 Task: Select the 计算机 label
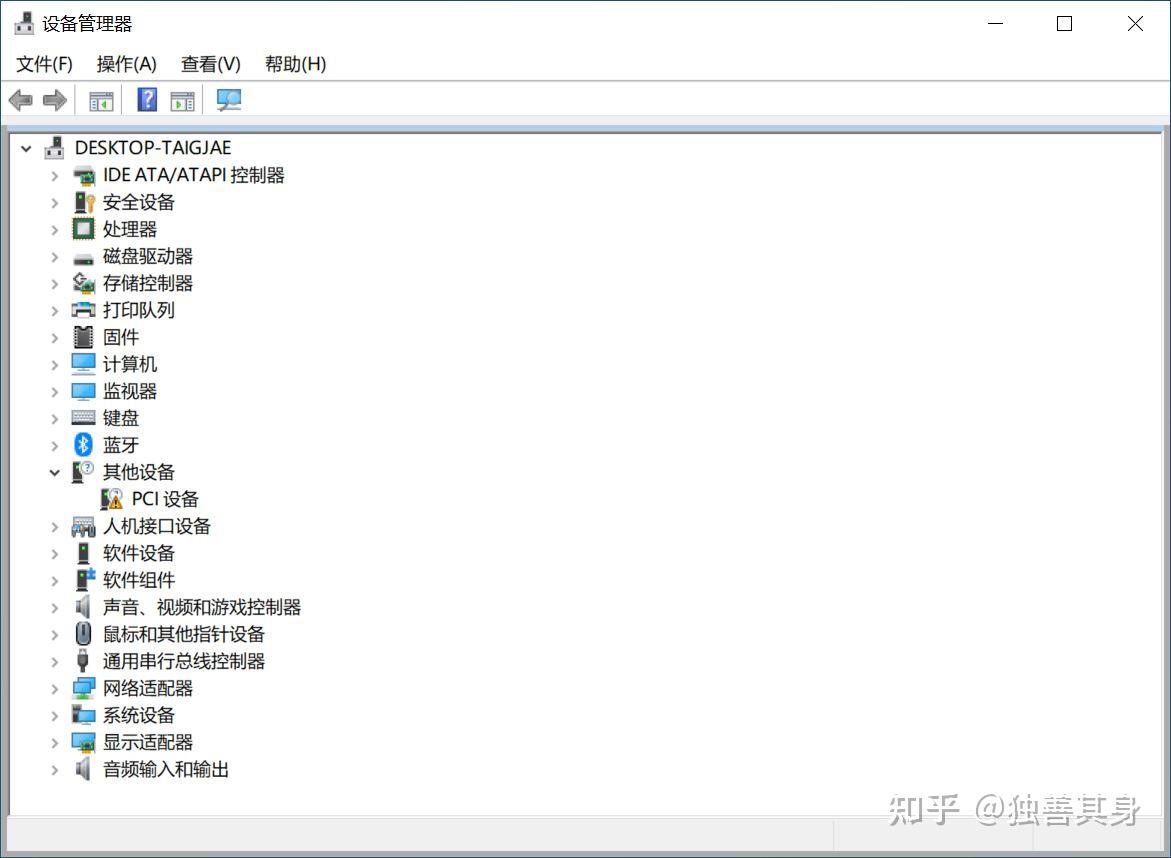[130, 364]
